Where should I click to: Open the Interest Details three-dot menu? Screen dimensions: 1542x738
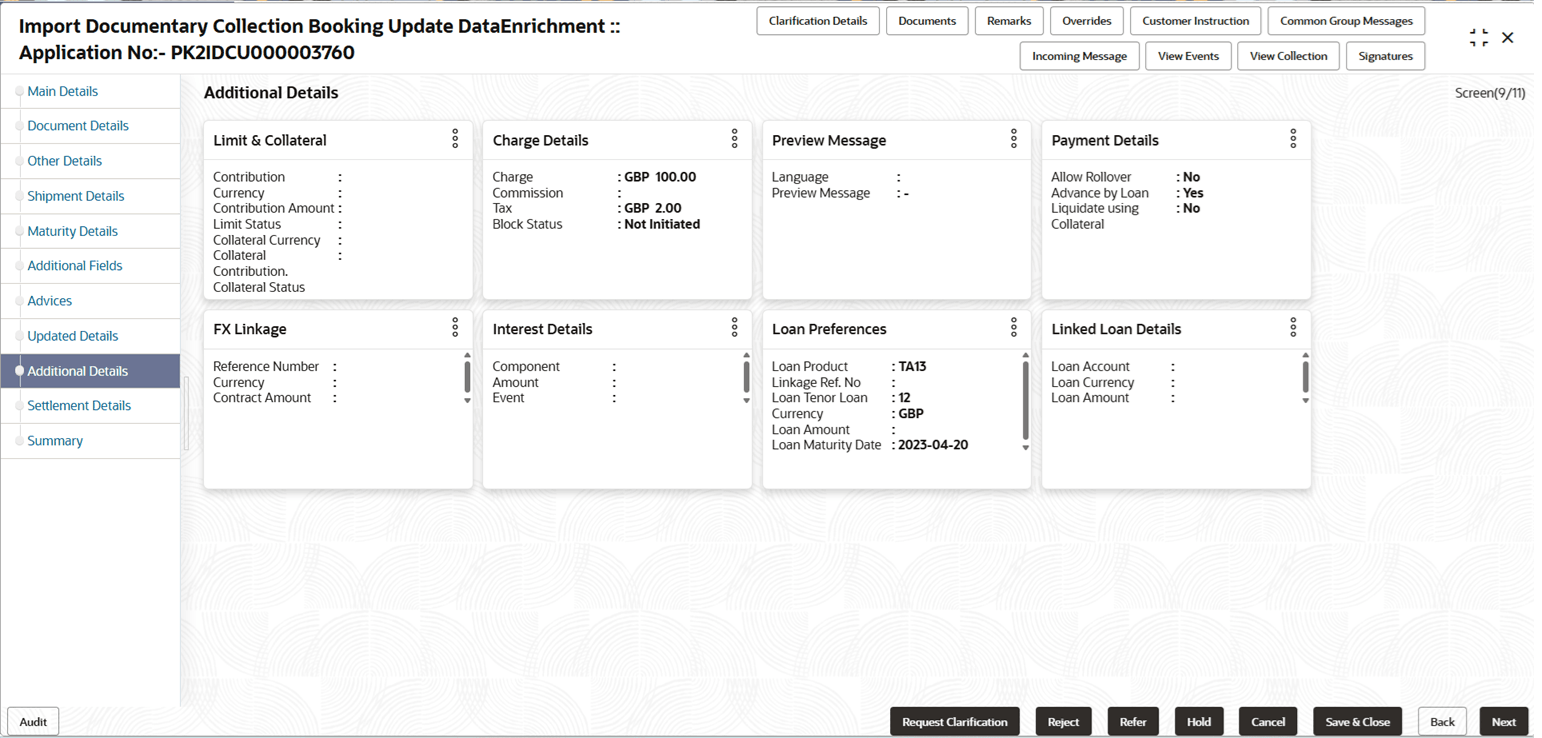734,328
